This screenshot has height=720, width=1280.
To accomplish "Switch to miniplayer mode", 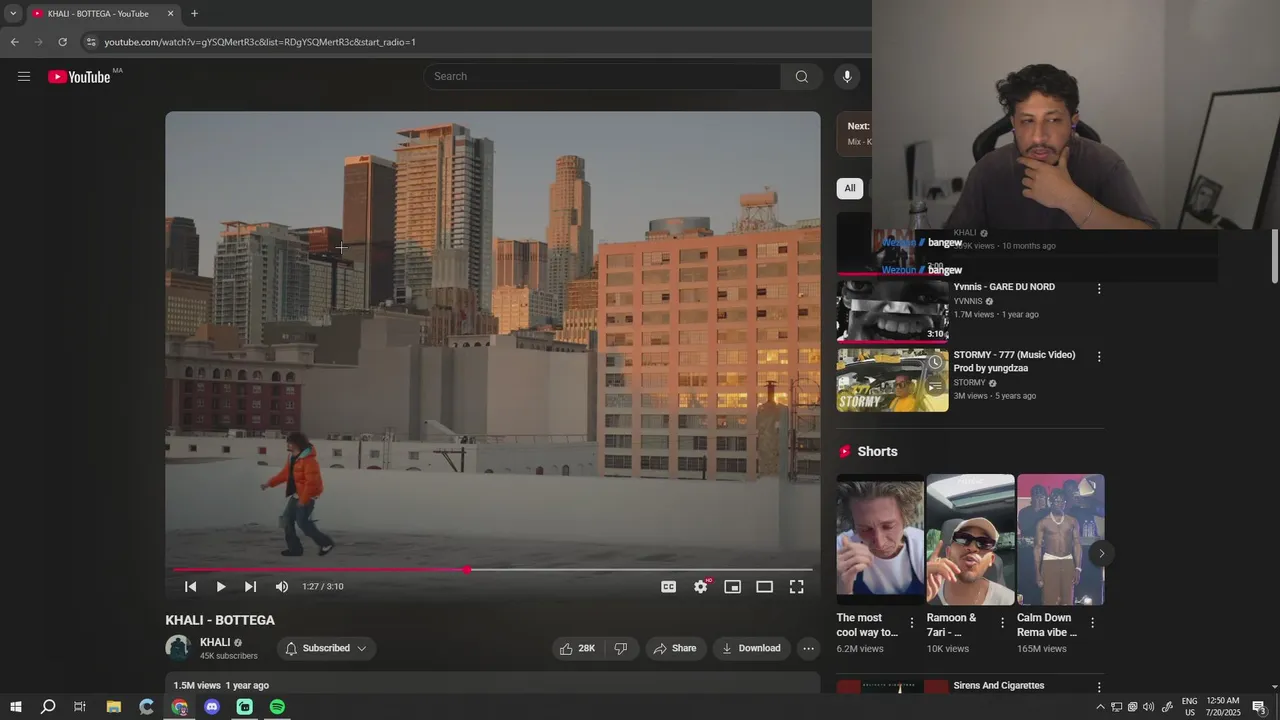I will [733, 587].
